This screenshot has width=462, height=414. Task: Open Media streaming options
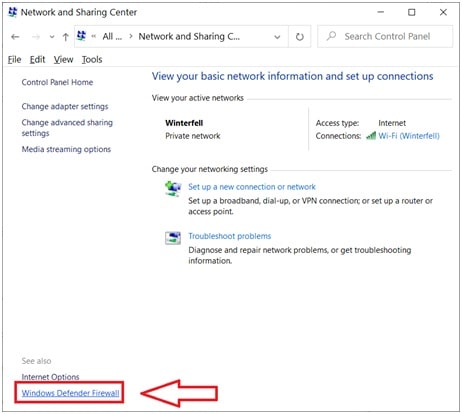coord(66,149)
